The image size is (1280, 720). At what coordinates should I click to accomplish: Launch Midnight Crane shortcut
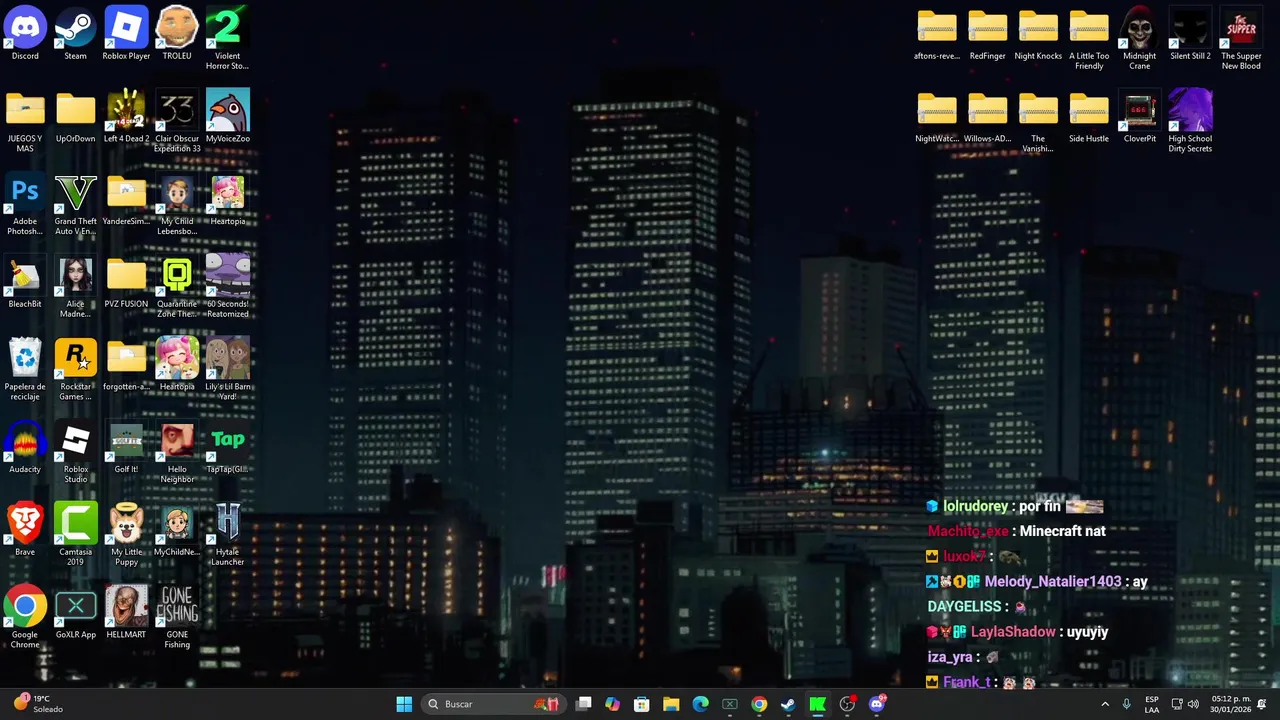click(x=1139, y=39)
